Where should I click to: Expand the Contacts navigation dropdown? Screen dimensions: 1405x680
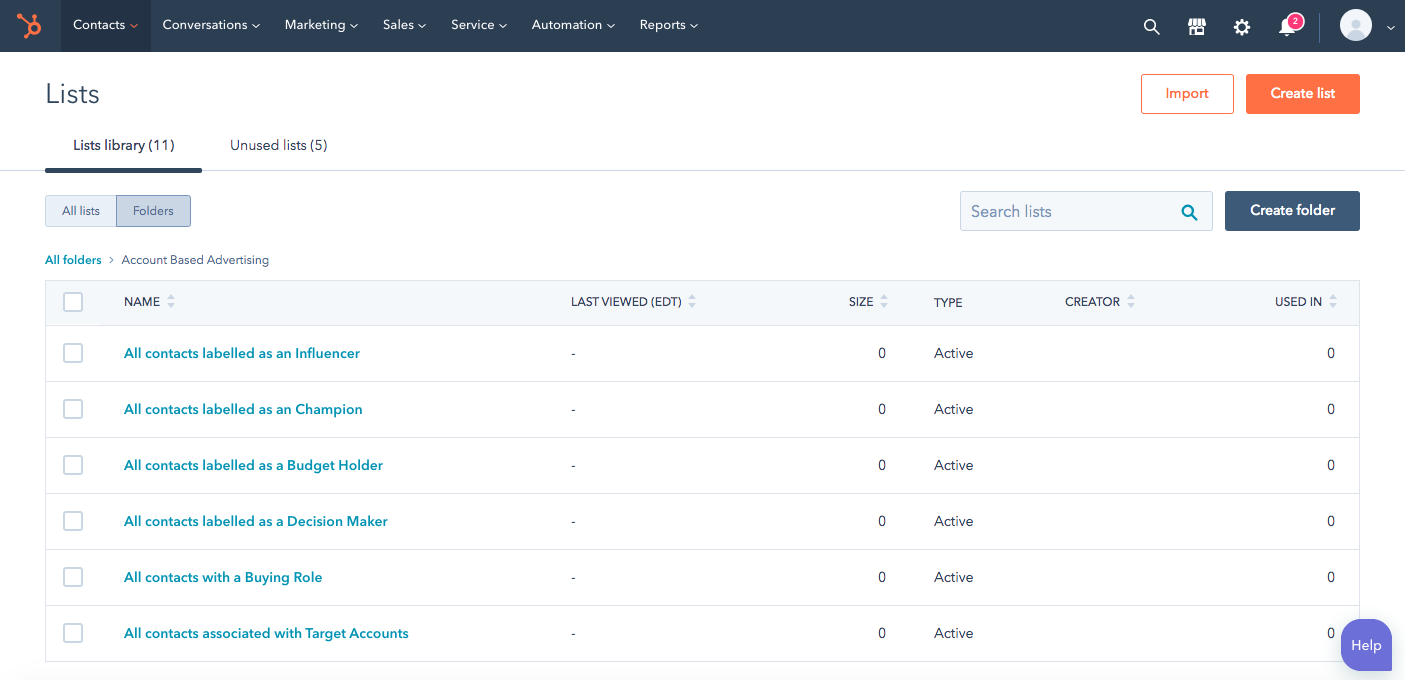click(x=105, y=25)
